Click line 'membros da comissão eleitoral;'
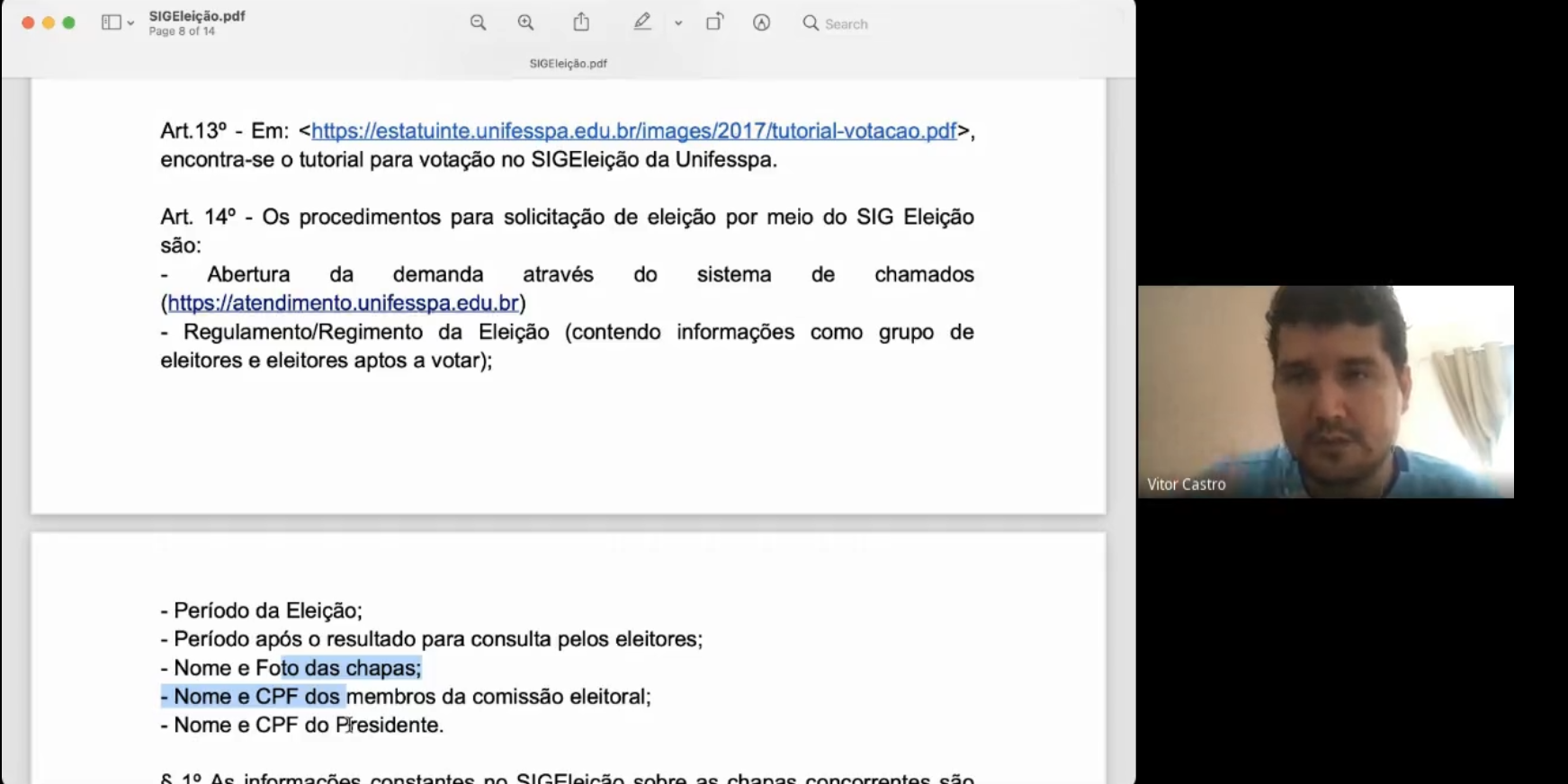1568x784 pixels. coord(498,697)
